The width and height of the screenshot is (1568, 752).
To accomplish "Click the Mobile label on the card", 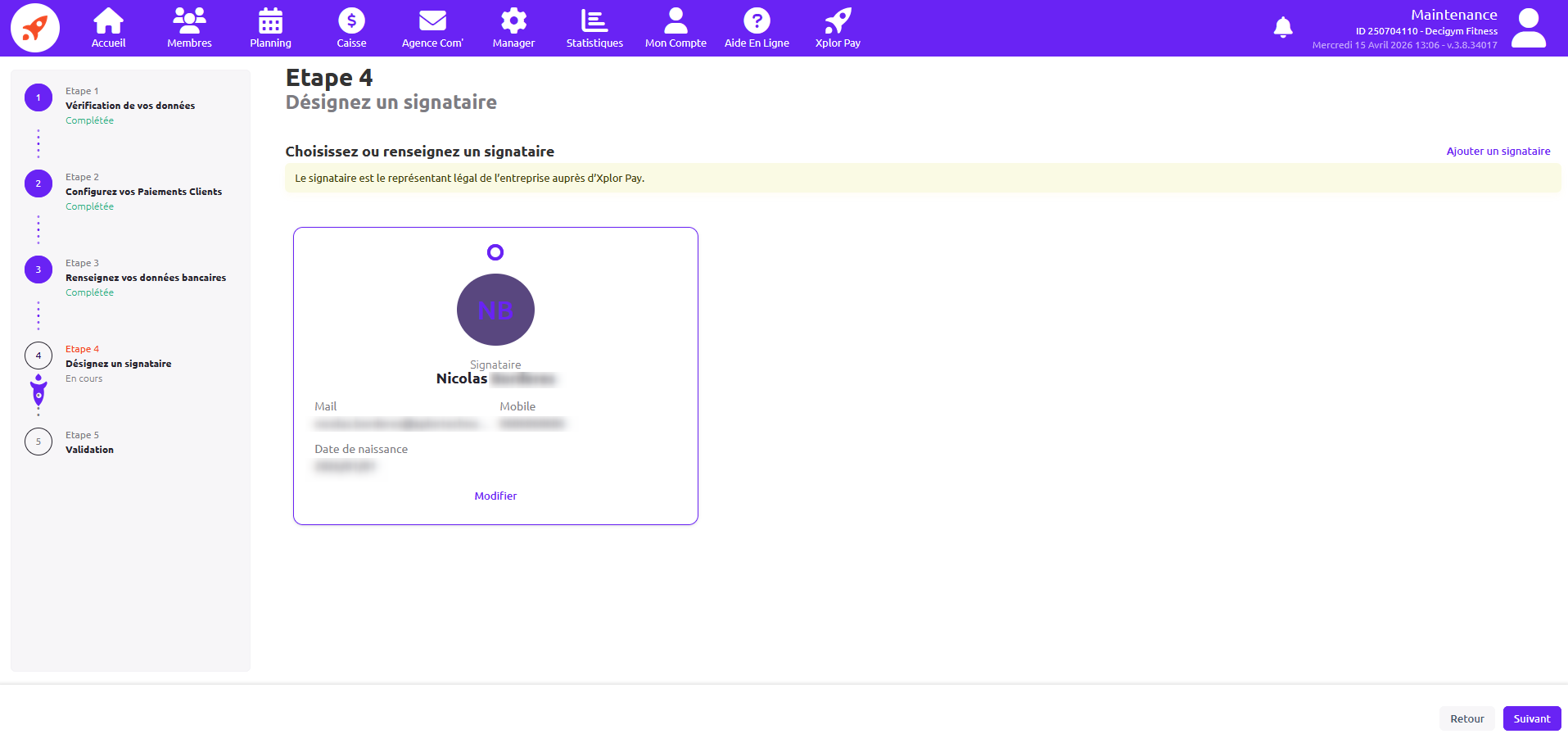I will tap(517, 406).
